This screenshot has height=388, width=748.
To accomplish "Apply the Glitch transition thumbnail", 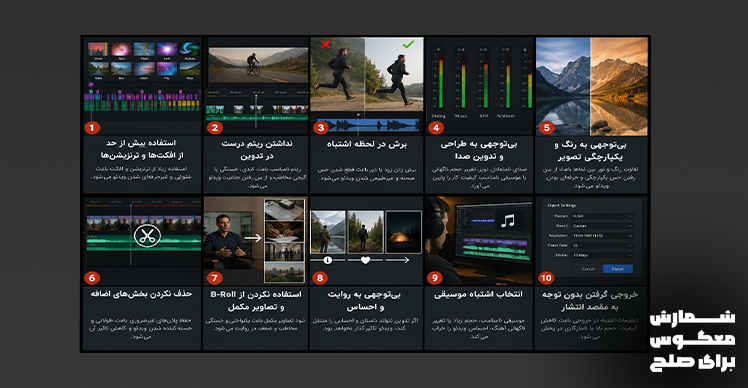I will [x=144, y=68].
